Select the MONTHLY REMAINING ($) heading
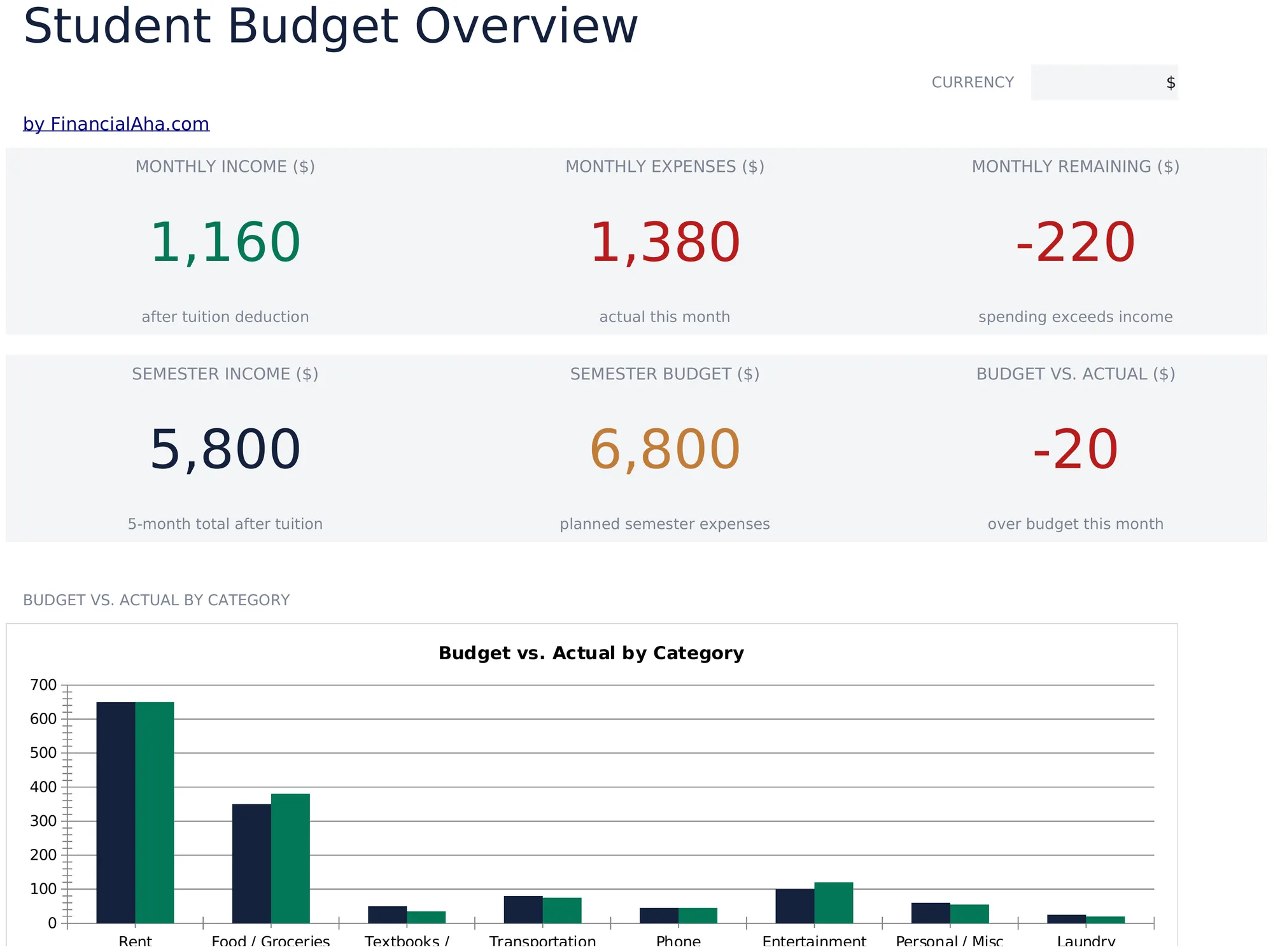 coord(1076,167)
